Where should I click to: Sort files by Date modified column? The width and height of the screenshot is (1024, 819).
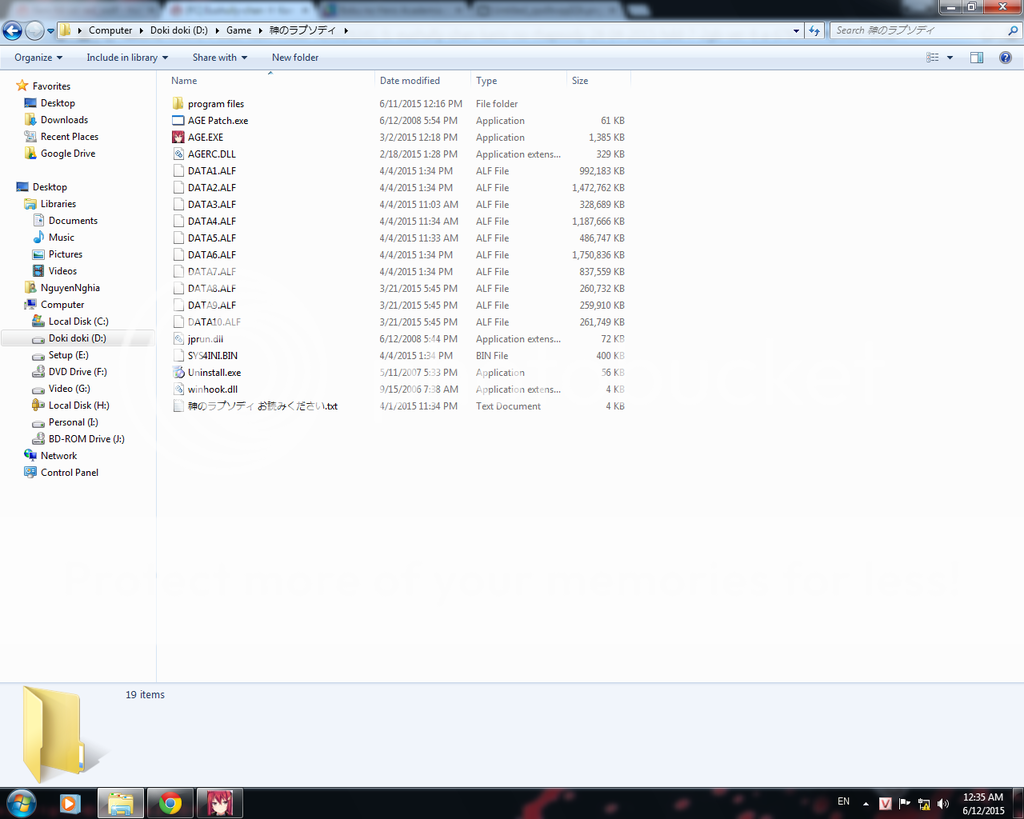point(410,81)
